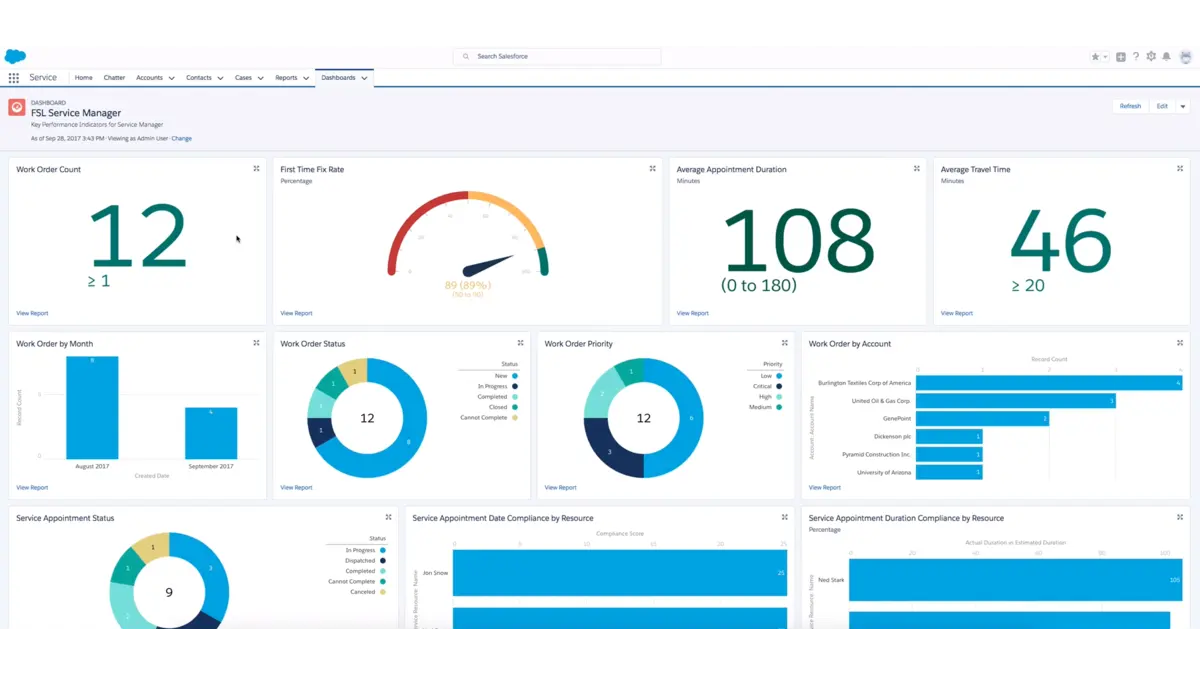Click the First Time Fix Rate gauge needle
This screenshot has width=1200, height=675.
click(490, 266)
